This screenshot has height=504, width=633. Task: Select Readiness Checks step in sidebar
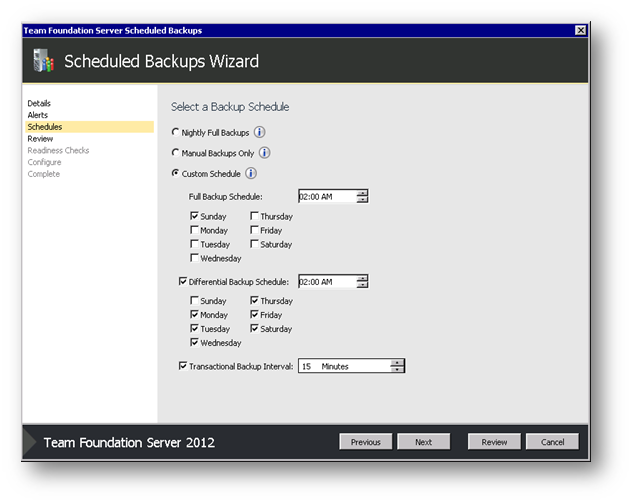coord(58,150)
